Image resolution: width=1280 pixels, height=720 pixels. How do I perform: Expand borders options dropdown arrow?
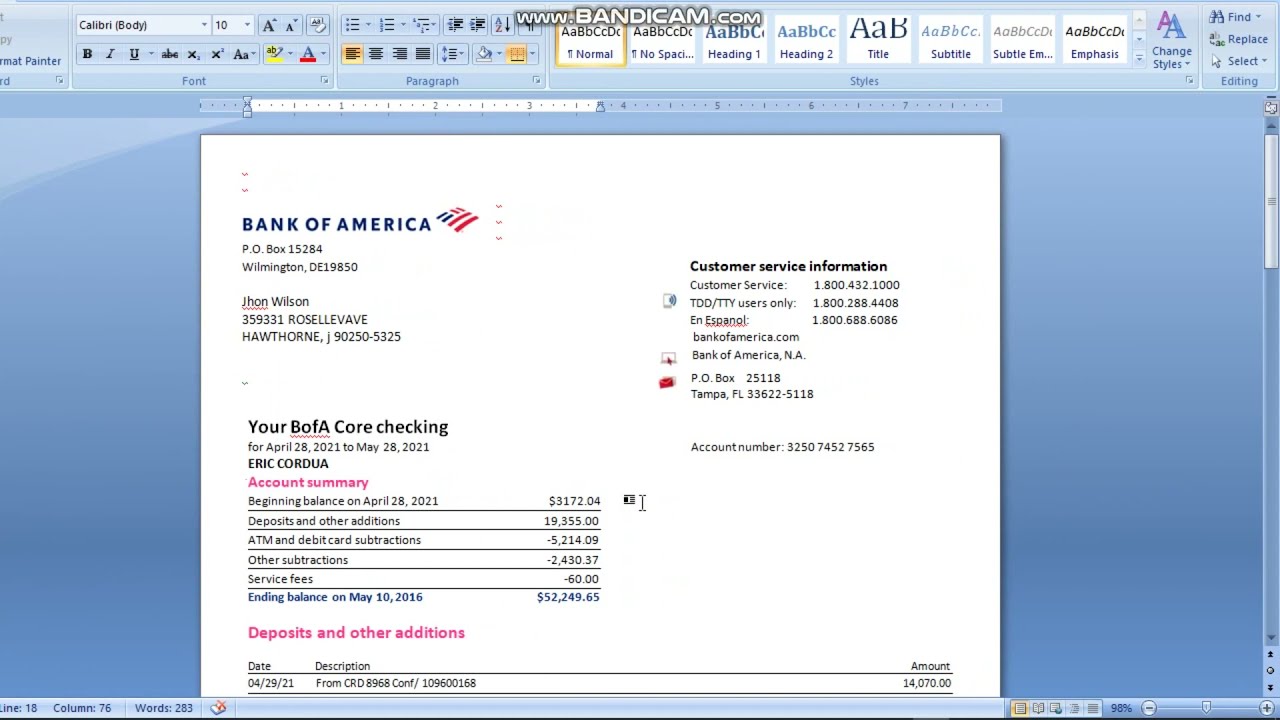532,54
